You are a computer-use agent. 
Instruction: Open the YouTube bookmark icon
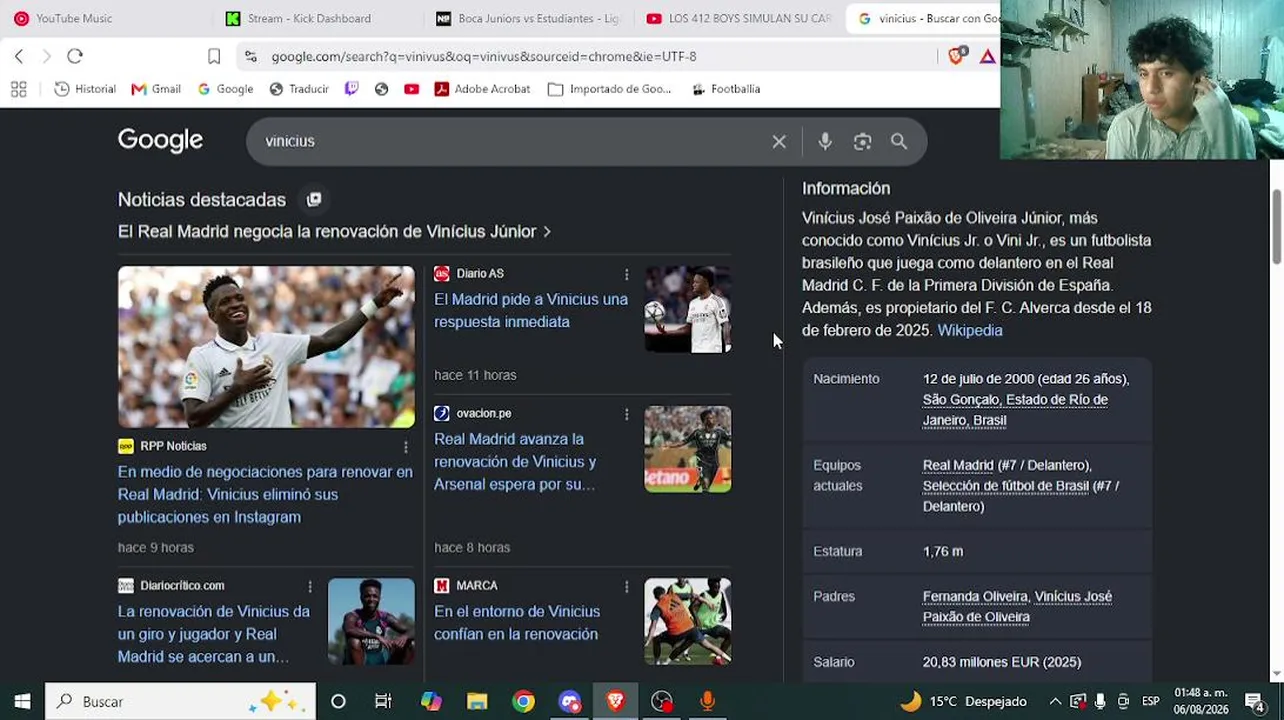pyautogui.click(x=411, y=89)
